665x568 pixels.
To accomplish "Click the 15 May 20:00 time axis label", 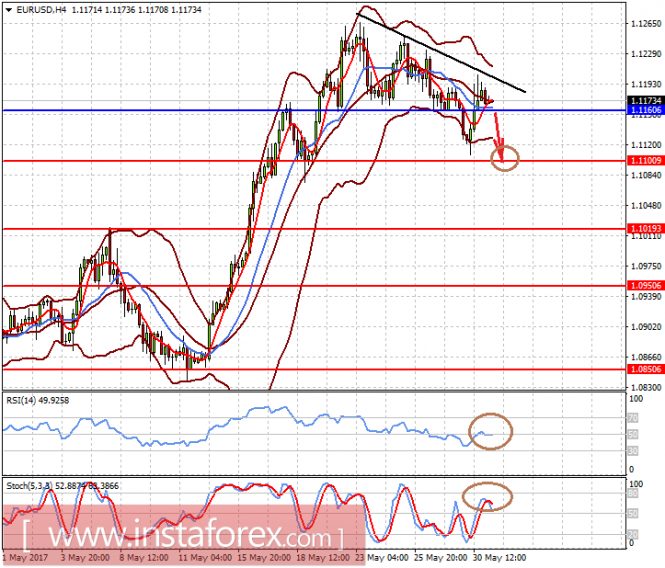I will pos(264,557).
